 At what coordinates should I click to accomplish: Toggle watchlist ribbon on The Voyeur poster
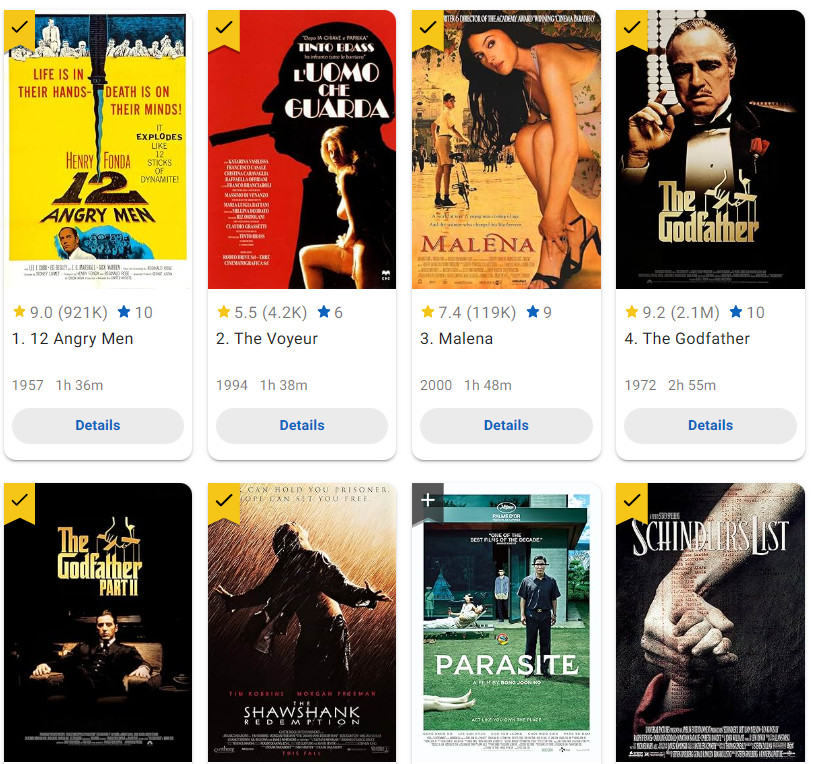pos(224,30)
